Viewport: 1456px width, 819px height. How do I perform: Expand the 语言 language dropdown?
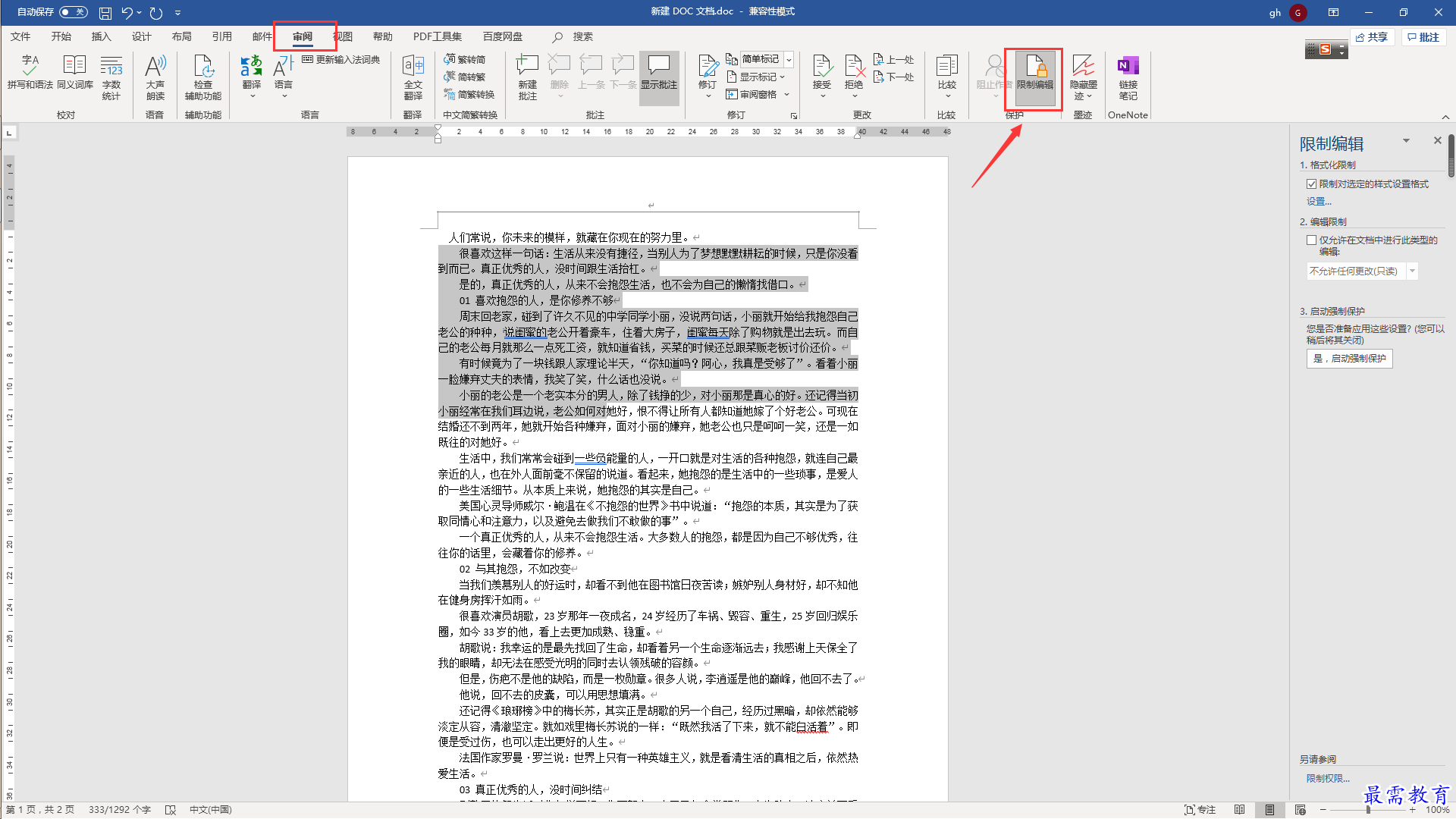point(284,96)
